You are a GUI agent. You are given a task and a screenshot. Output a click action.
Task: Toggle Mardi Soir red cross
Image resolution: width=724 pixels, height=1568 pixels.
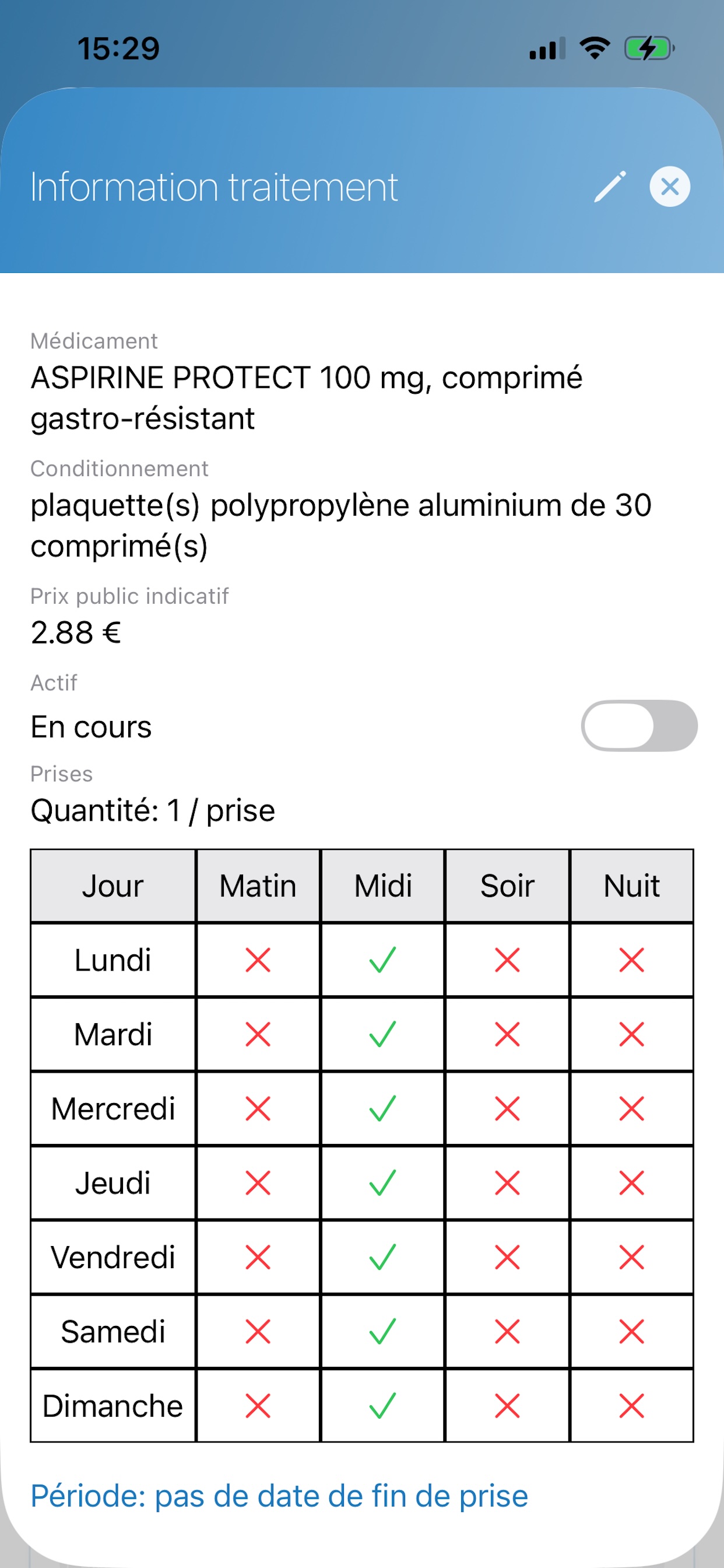click(507, 1034)
